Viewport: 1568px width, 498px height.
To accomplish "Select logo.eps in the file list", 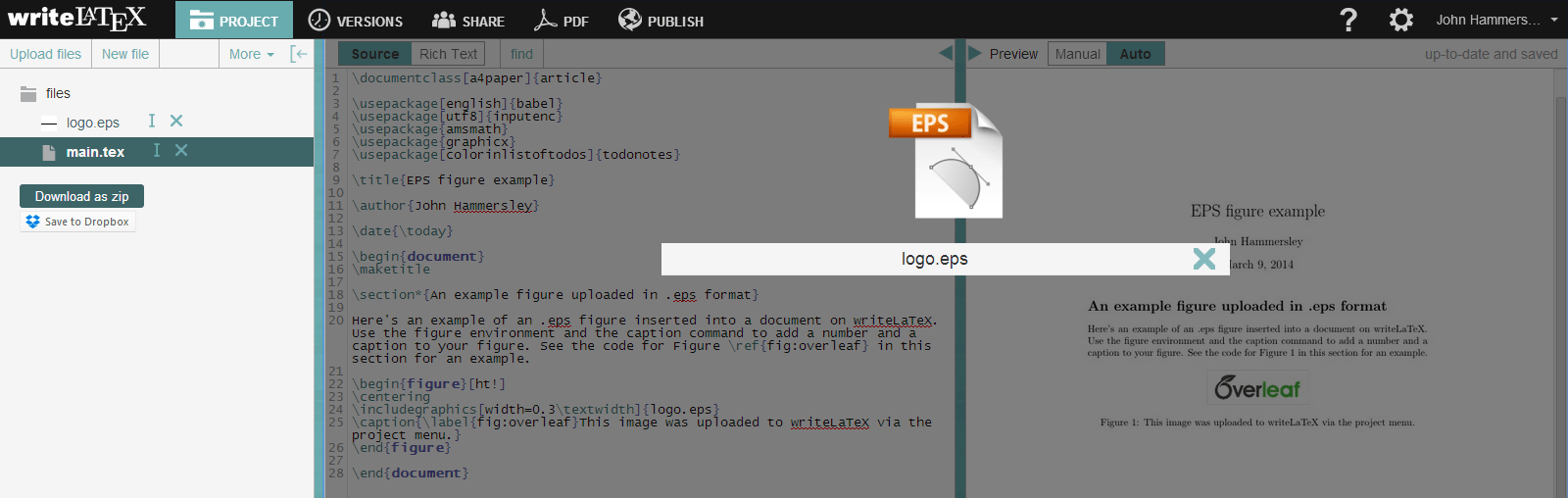I will click(x=93, y=123).
